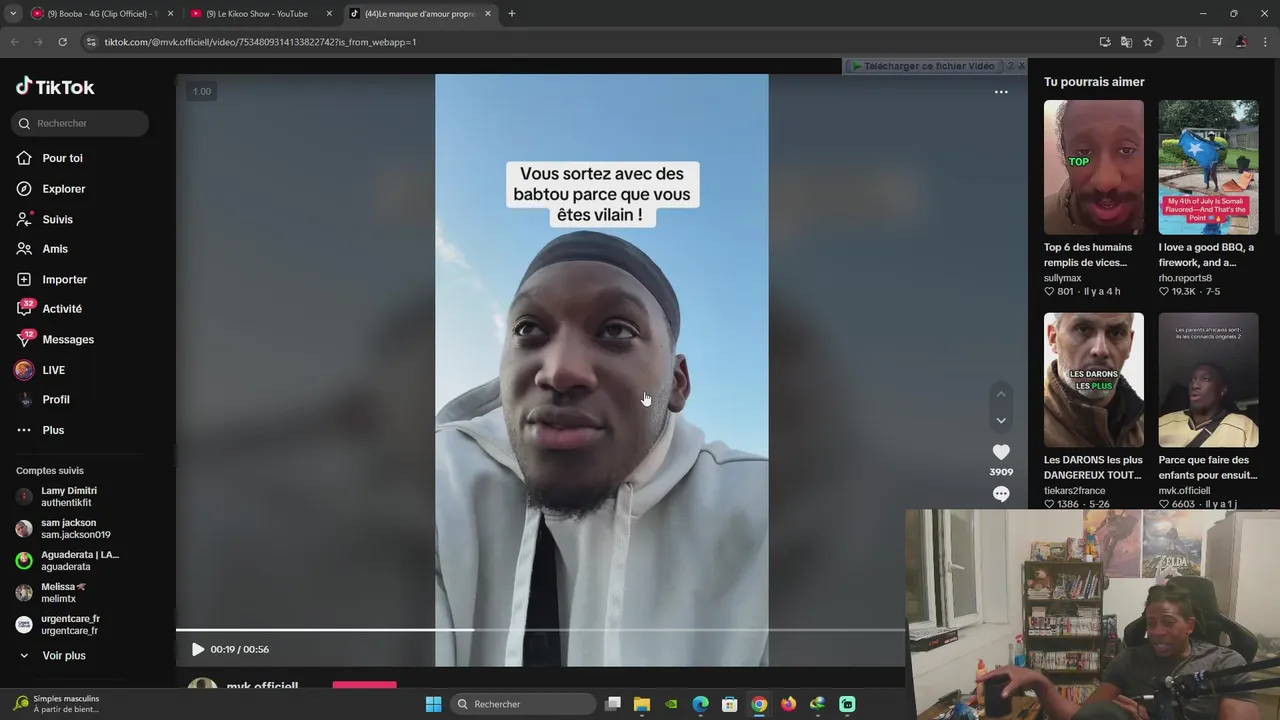Open translate page icon
Viewport: 1280px width, 720px height.
click(x=1126, y=42)
